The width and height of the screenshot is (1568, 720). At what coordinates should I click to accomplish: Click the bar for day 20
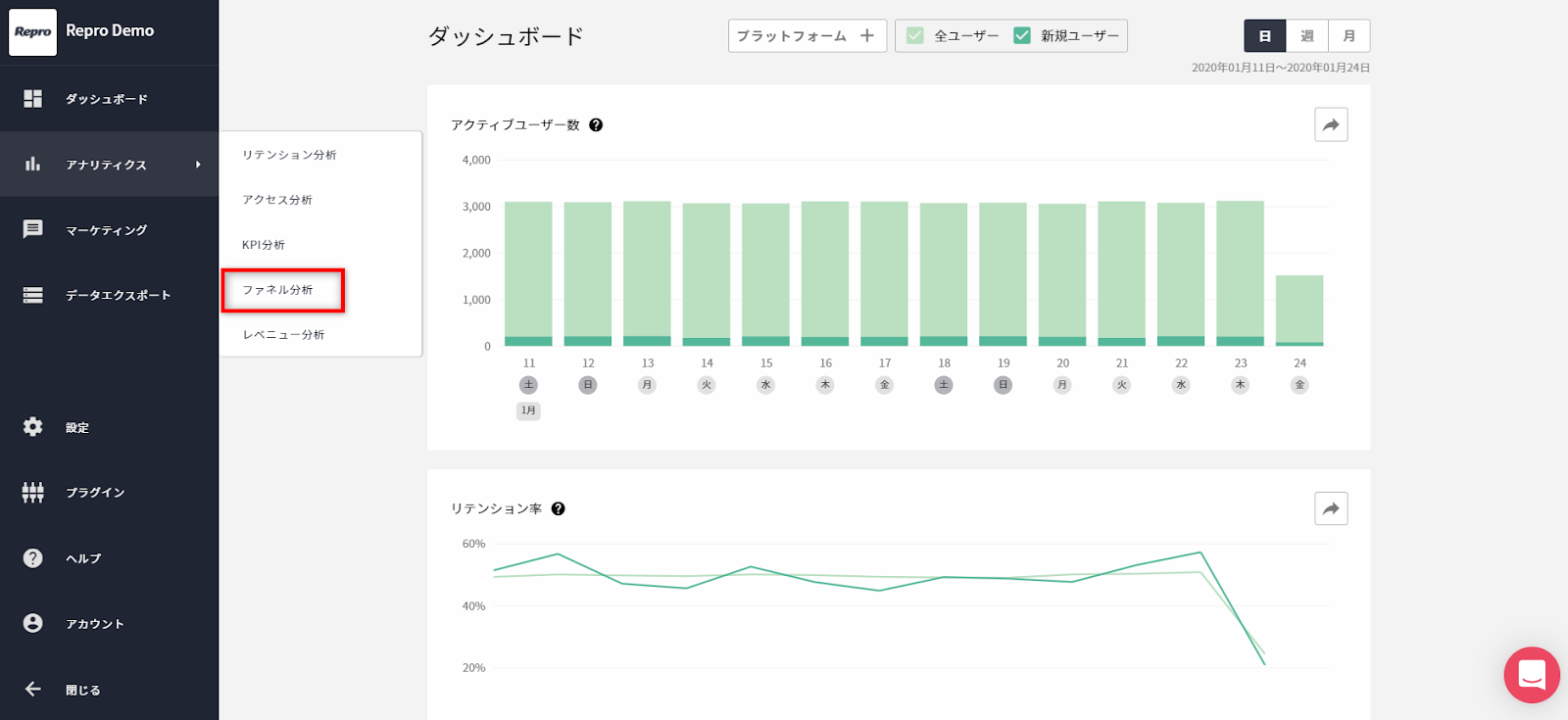pyautogui.click(x=1062, y=274)
